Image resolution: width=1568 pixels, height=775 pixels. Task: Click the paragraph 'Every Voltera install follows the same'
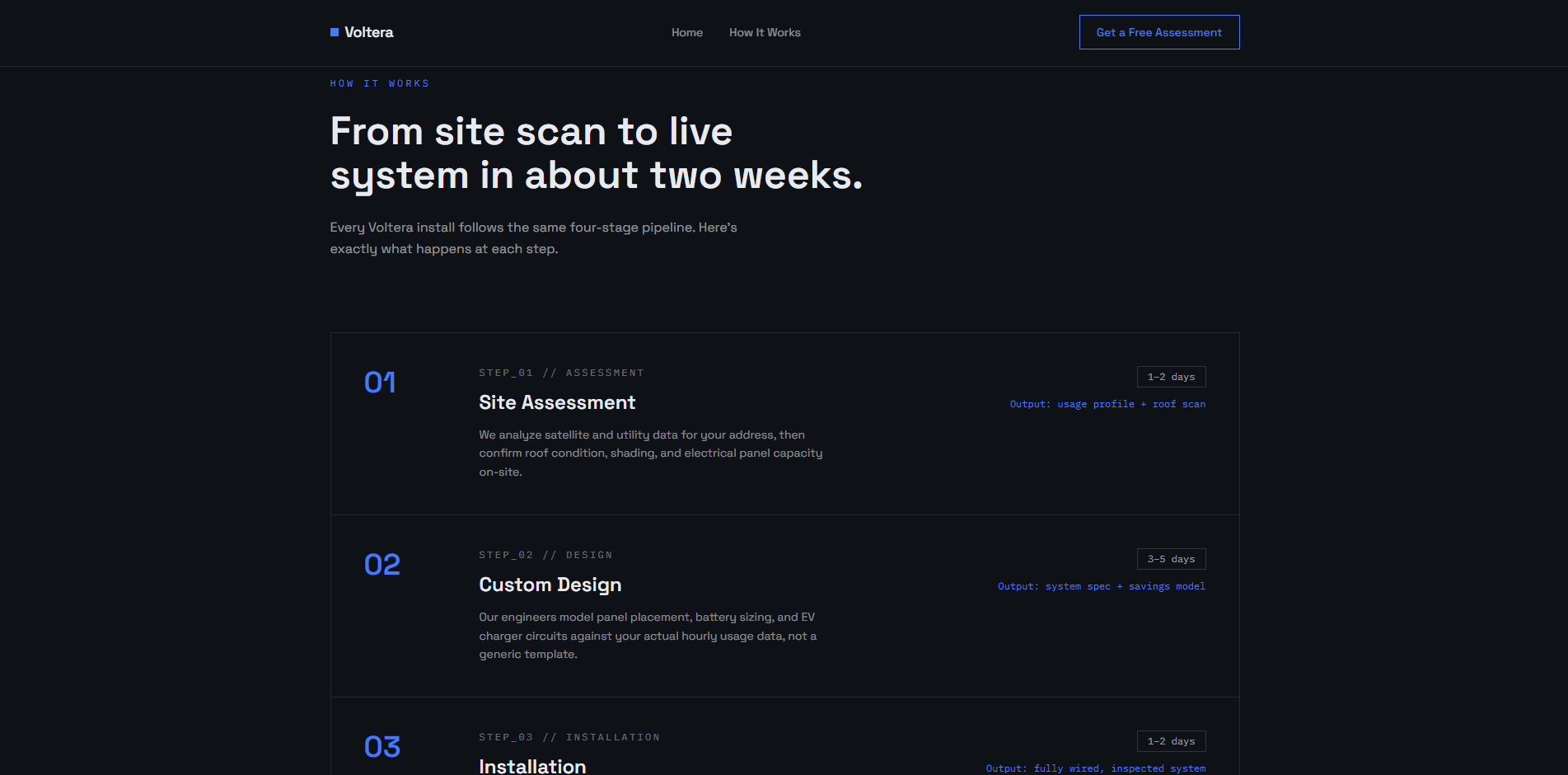click(534, 237)
